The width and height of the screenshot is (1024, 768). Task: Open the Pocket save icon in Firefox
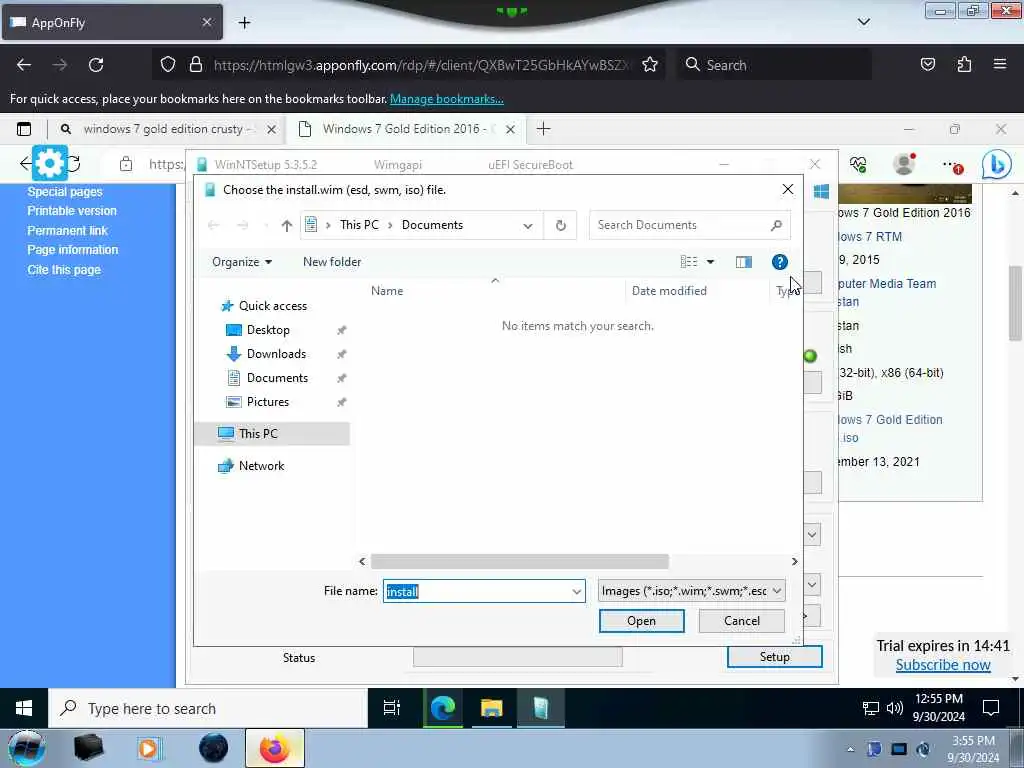coord(928,65)
